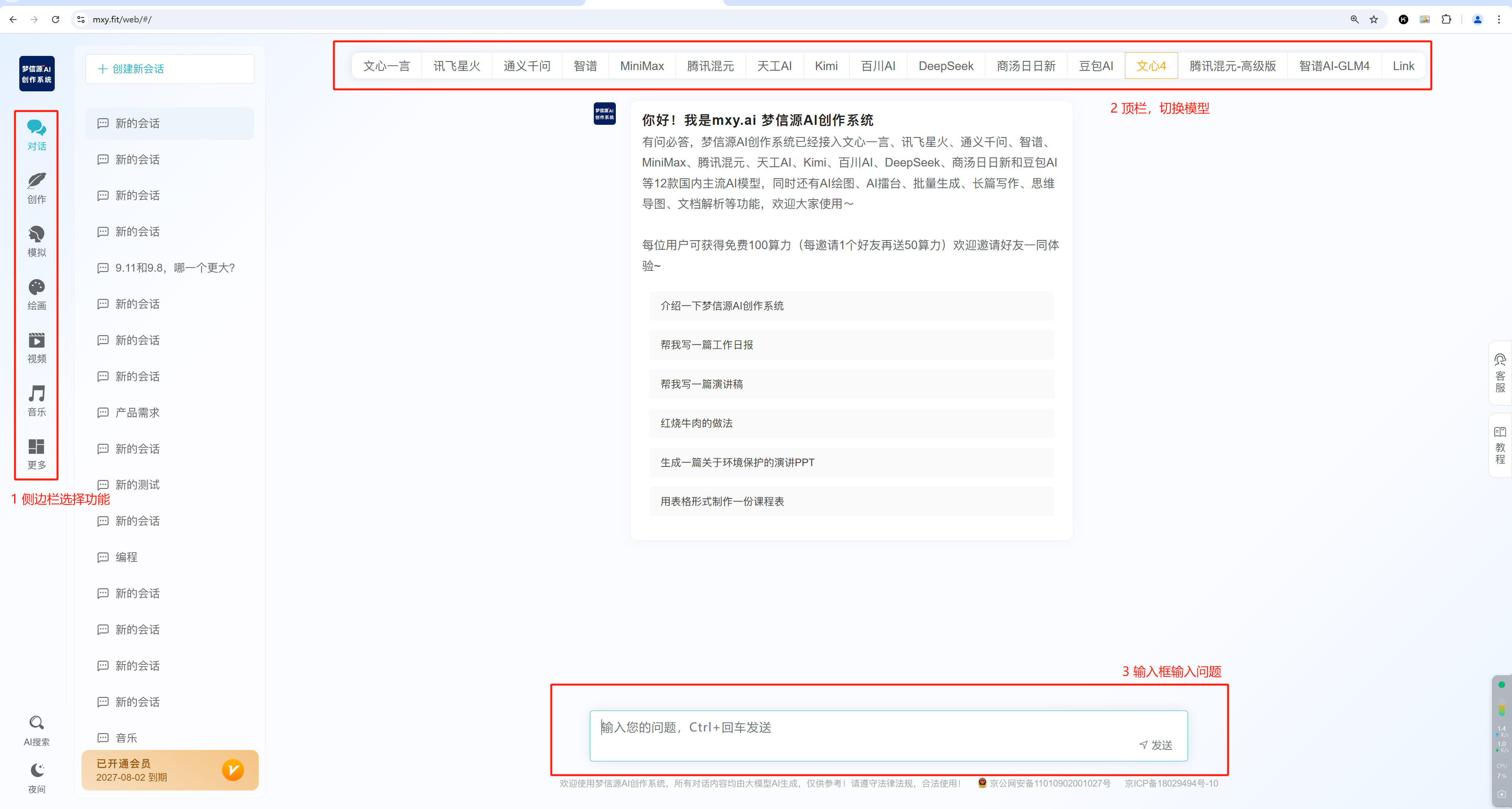Click the 发送 send button

(1156, 745)
